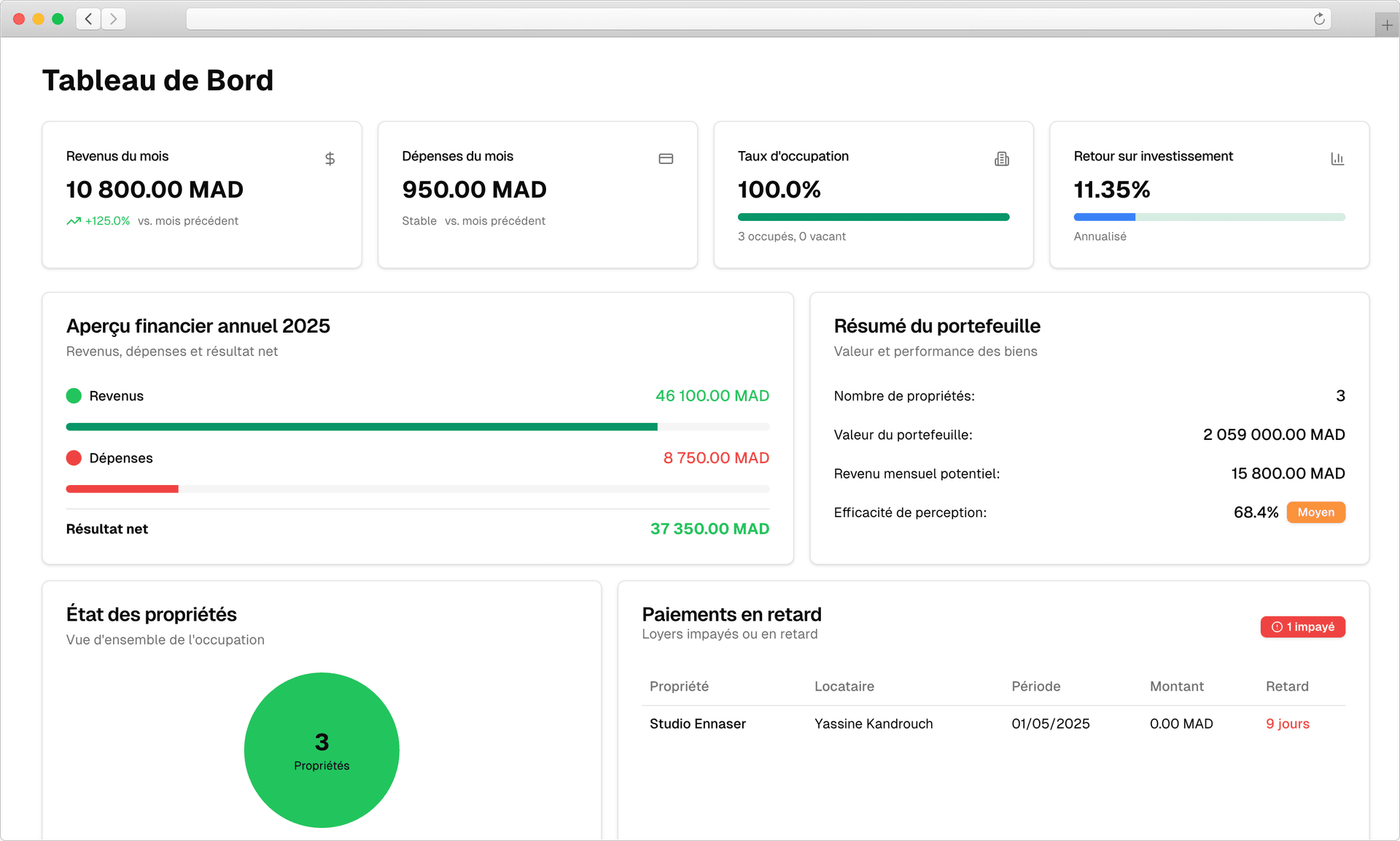Click the credit card icon on Dépenses card
The width and height of the screenshot is (1400, 841).
tap(665, 158)
